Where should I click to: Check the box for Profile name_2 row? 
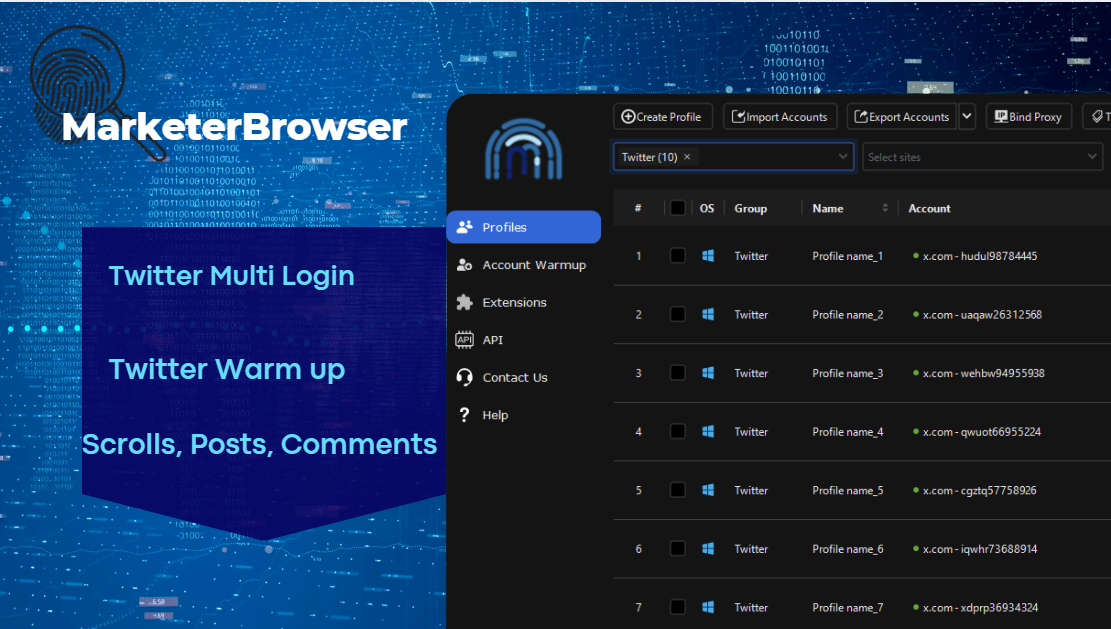(x=678, y=314)
